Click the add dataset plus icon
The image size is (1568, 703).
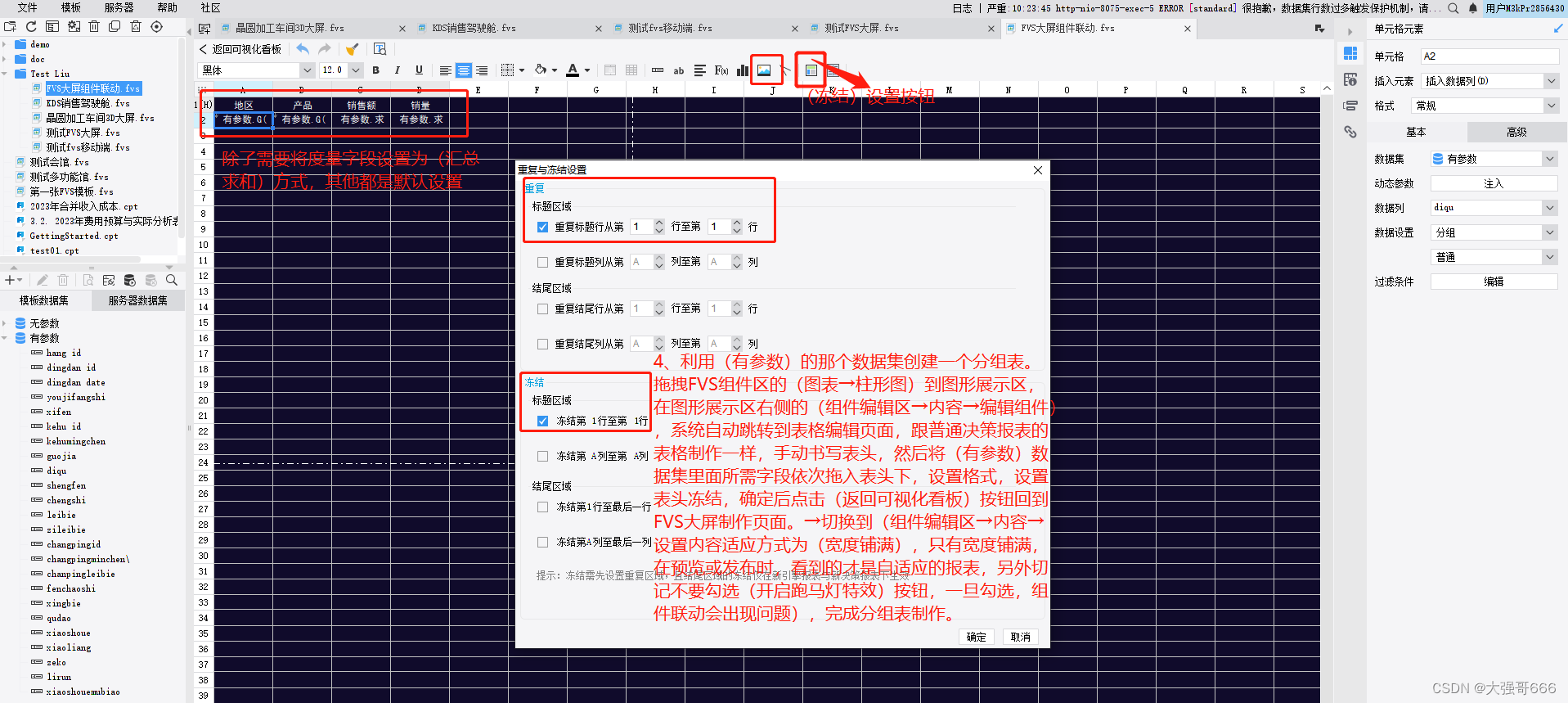pos(11,280)
